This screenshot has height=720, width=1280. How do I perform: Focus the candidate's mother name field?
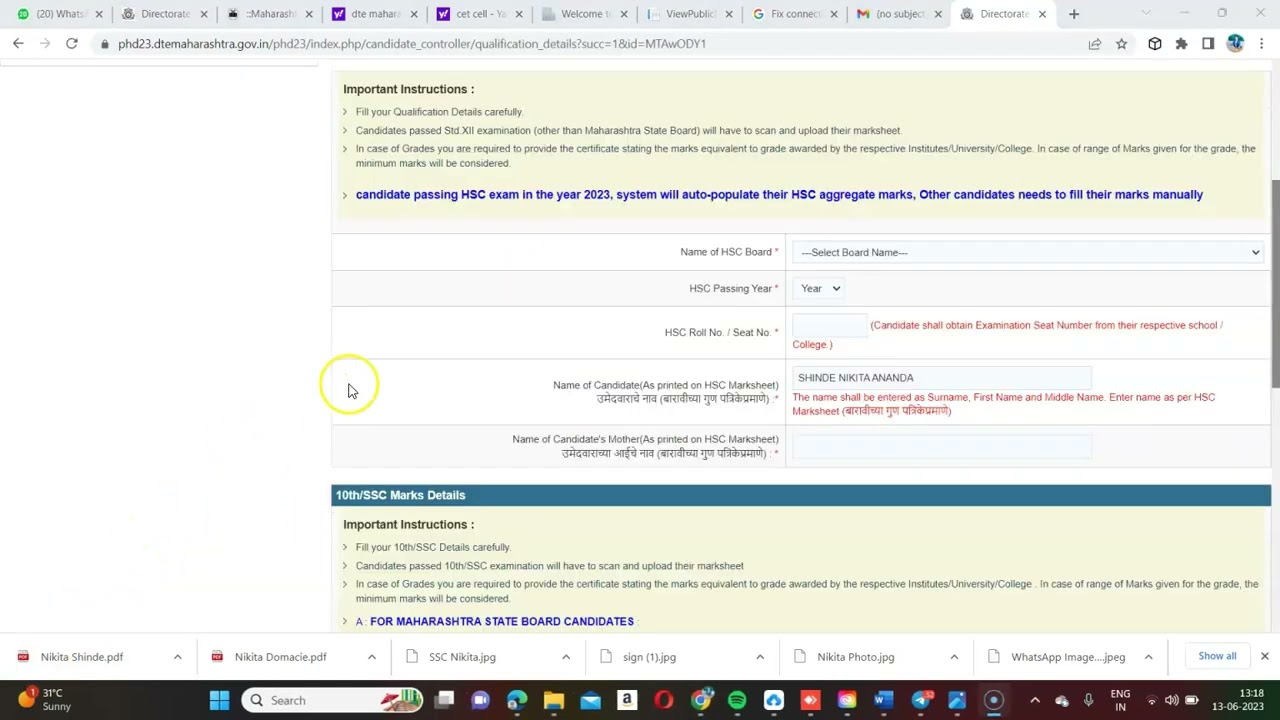click(941, 446)
